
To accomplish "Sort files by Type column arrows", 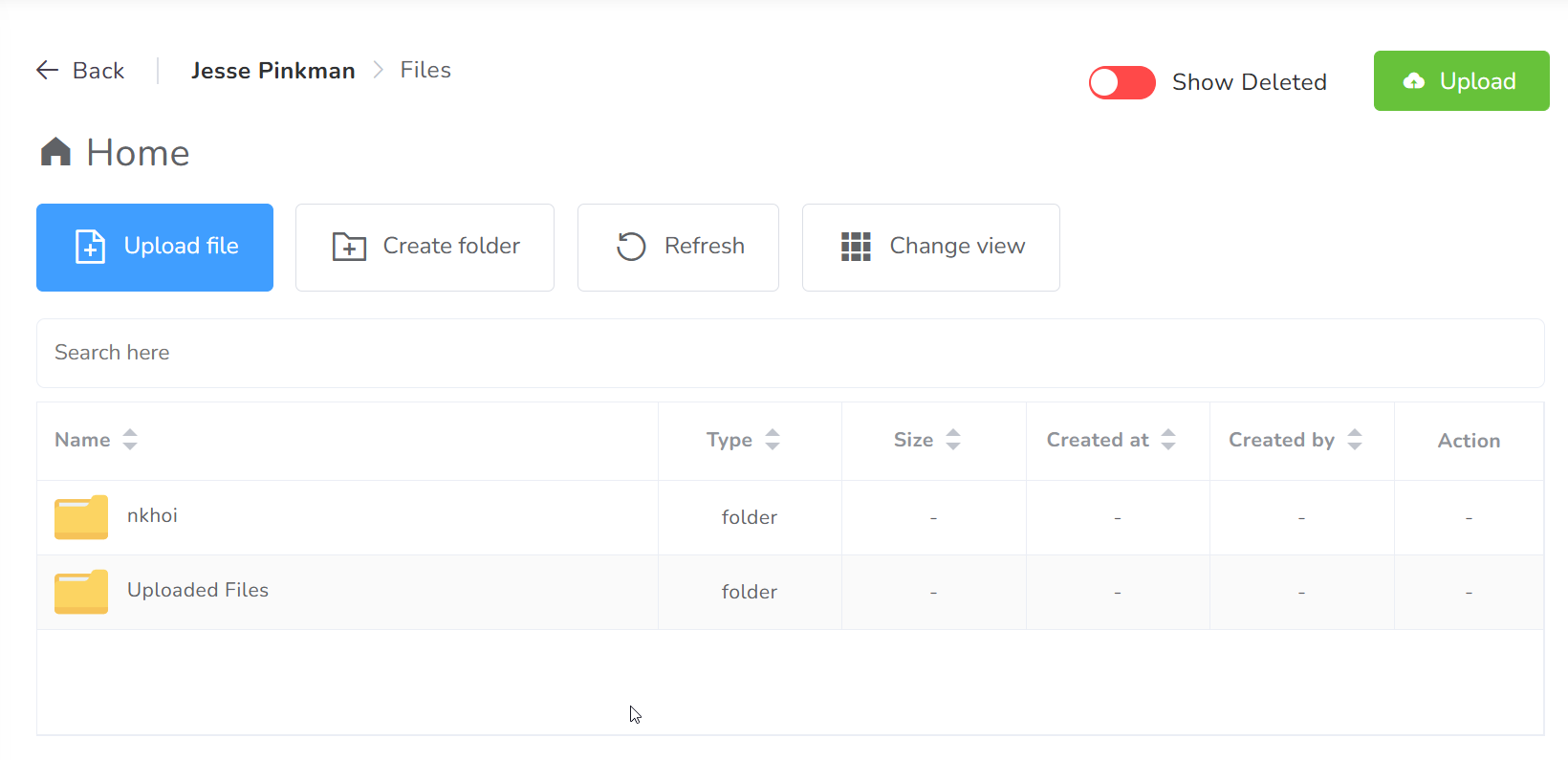I will point(773,440).
